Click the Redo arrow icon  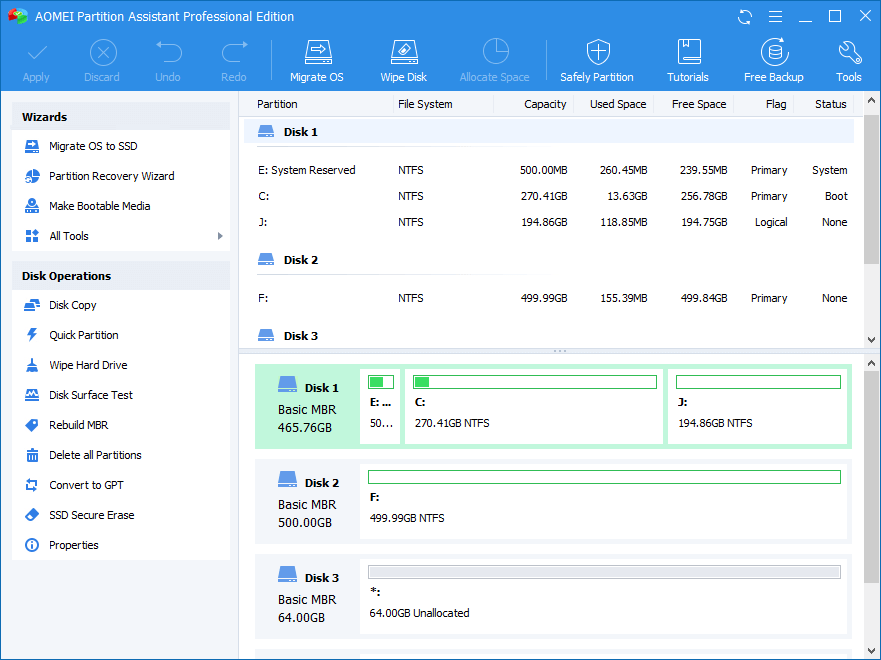click(234, 52)
